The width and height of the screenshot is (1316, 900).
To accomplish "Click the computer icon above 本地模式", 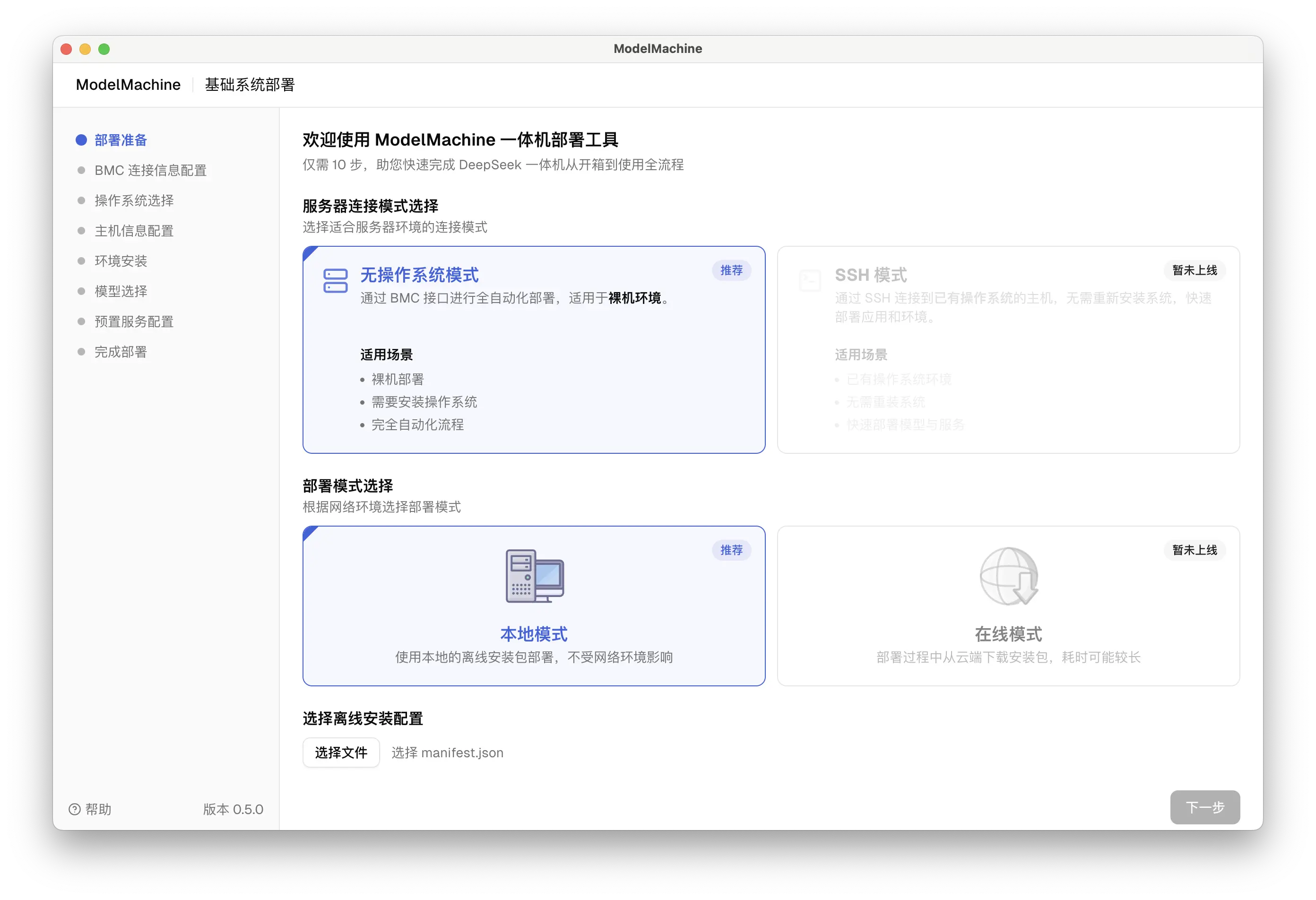I will (534, 576).
